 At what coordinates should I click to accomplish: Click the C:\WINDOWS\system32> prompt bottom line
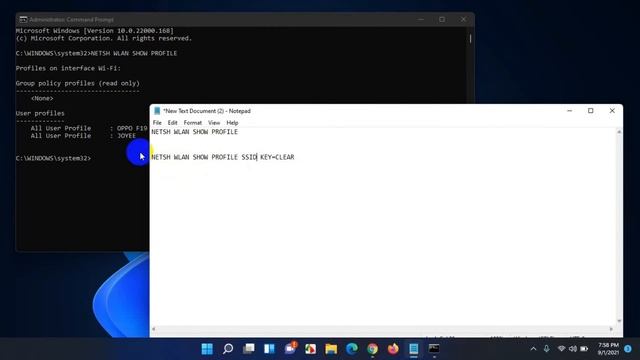(x=53, y=158)
